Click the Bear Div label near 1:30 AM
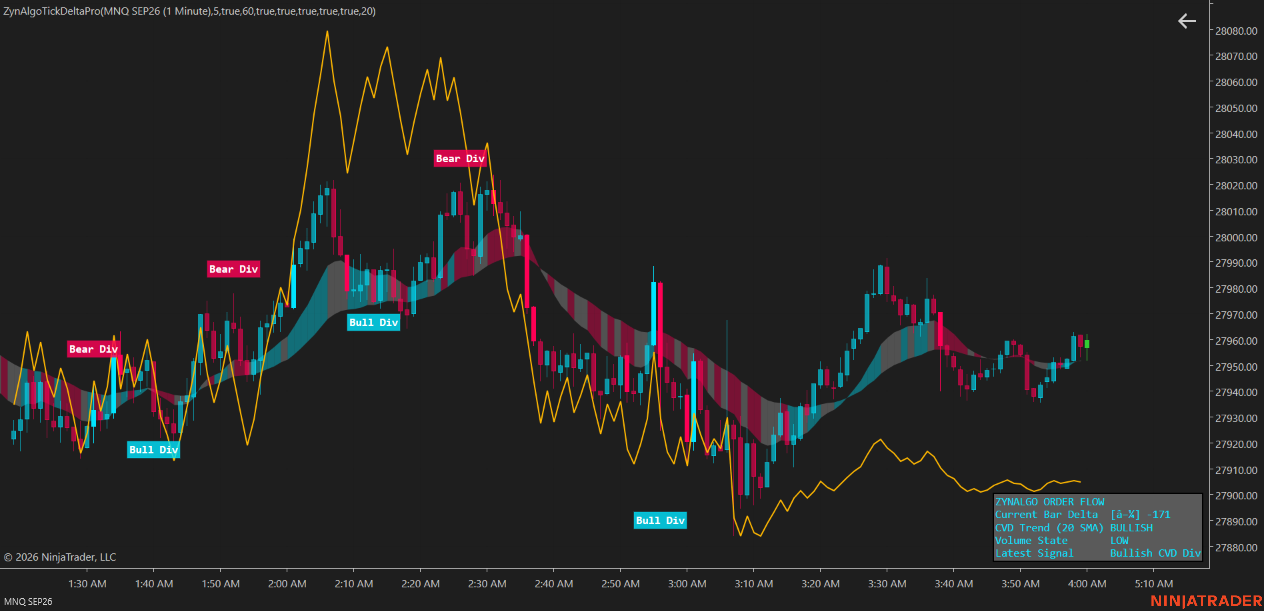 click(x=94, y=349)
